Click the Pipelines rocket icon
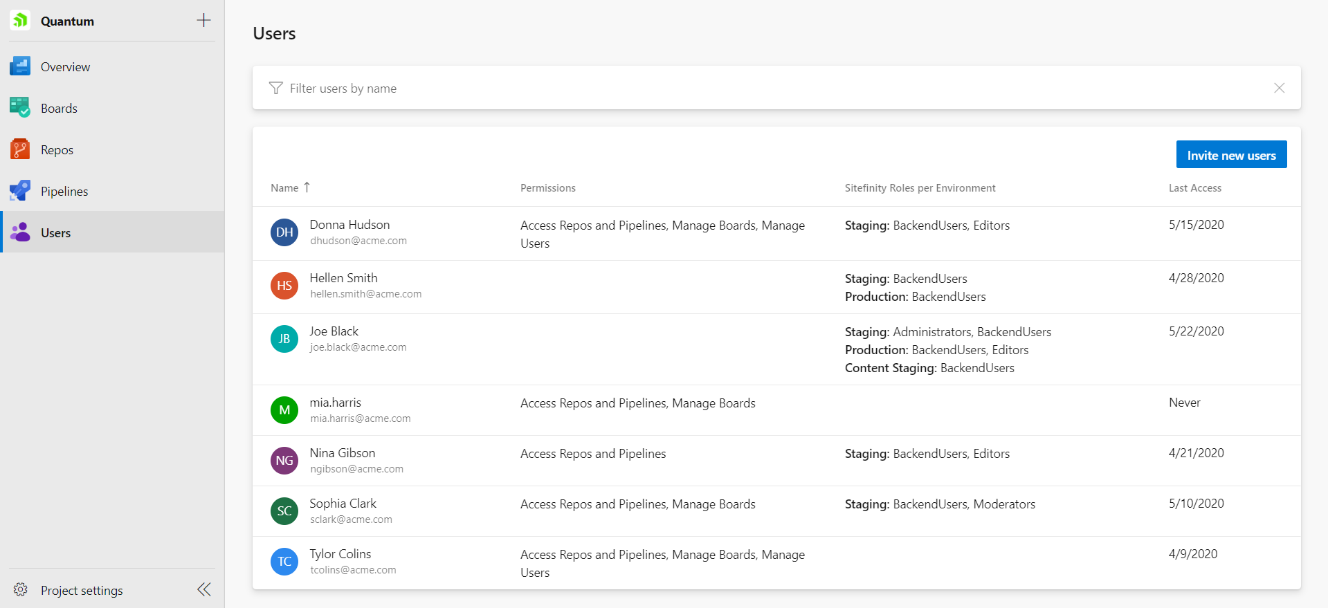Screen dimensions: 1328x608 [20, 191]
